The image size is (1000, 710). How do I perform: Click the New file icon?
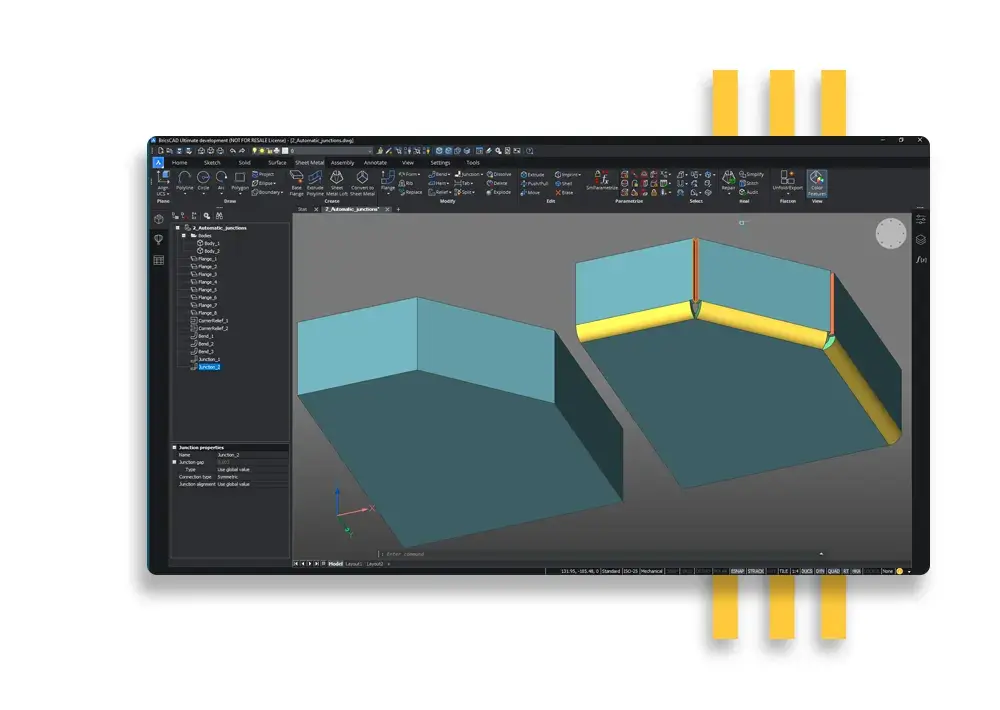coord(161,151)
